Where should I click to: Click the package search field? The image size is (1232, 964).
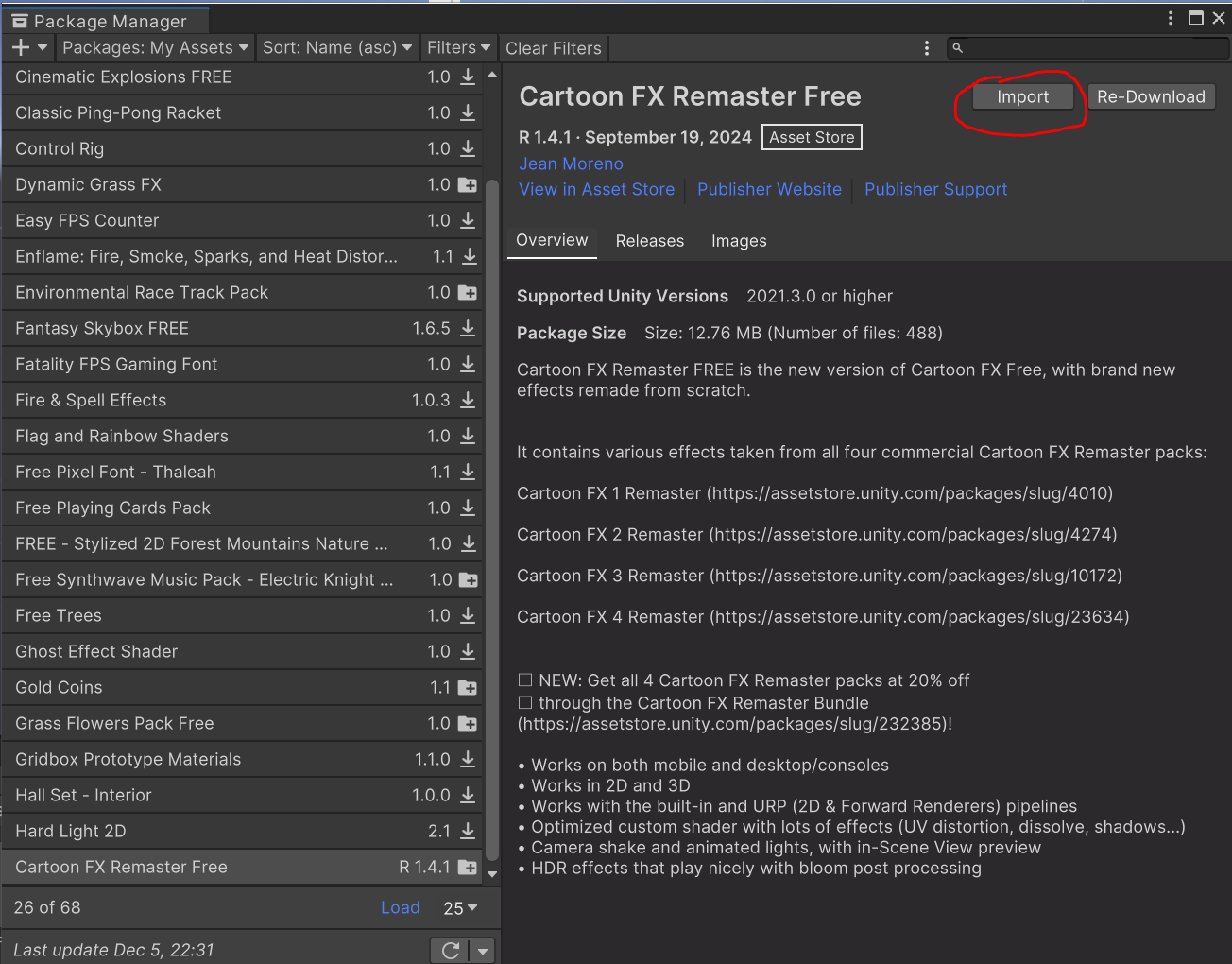1088,47
